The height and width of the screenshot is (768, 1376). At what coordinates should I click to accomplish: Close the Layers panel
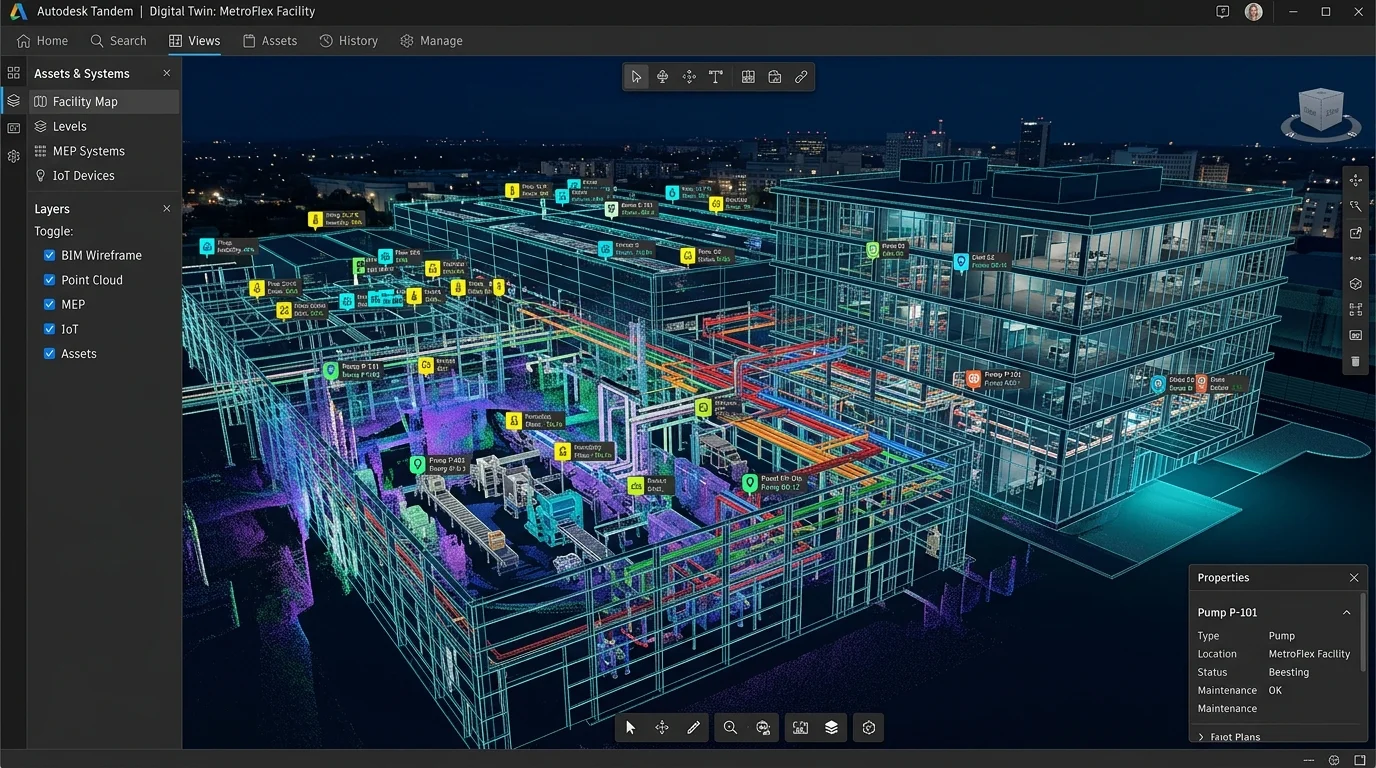coord(167,209)
